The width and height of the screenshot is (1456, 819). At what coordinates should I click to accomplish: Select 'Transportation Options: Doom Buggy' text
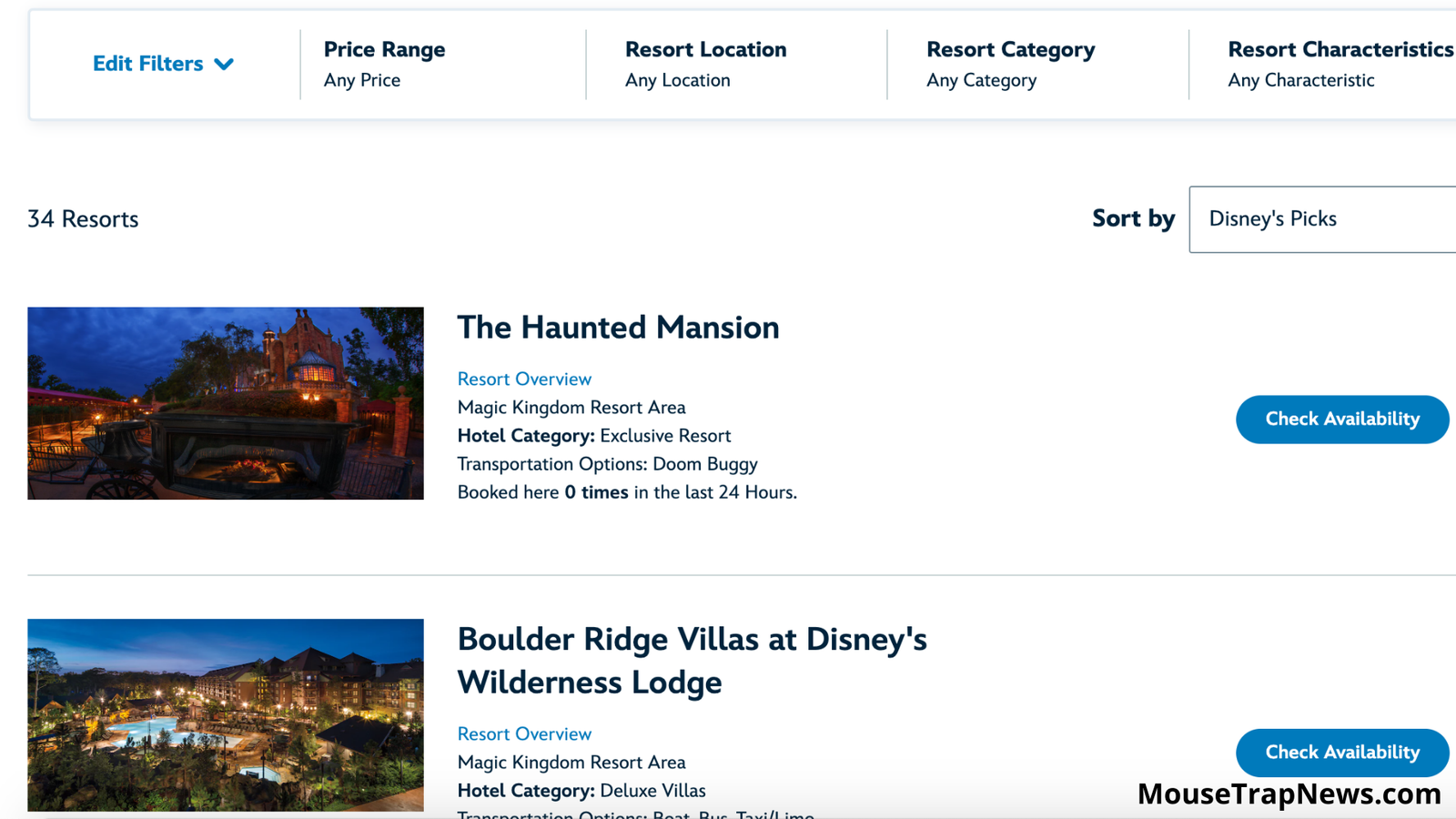[608, 464]
